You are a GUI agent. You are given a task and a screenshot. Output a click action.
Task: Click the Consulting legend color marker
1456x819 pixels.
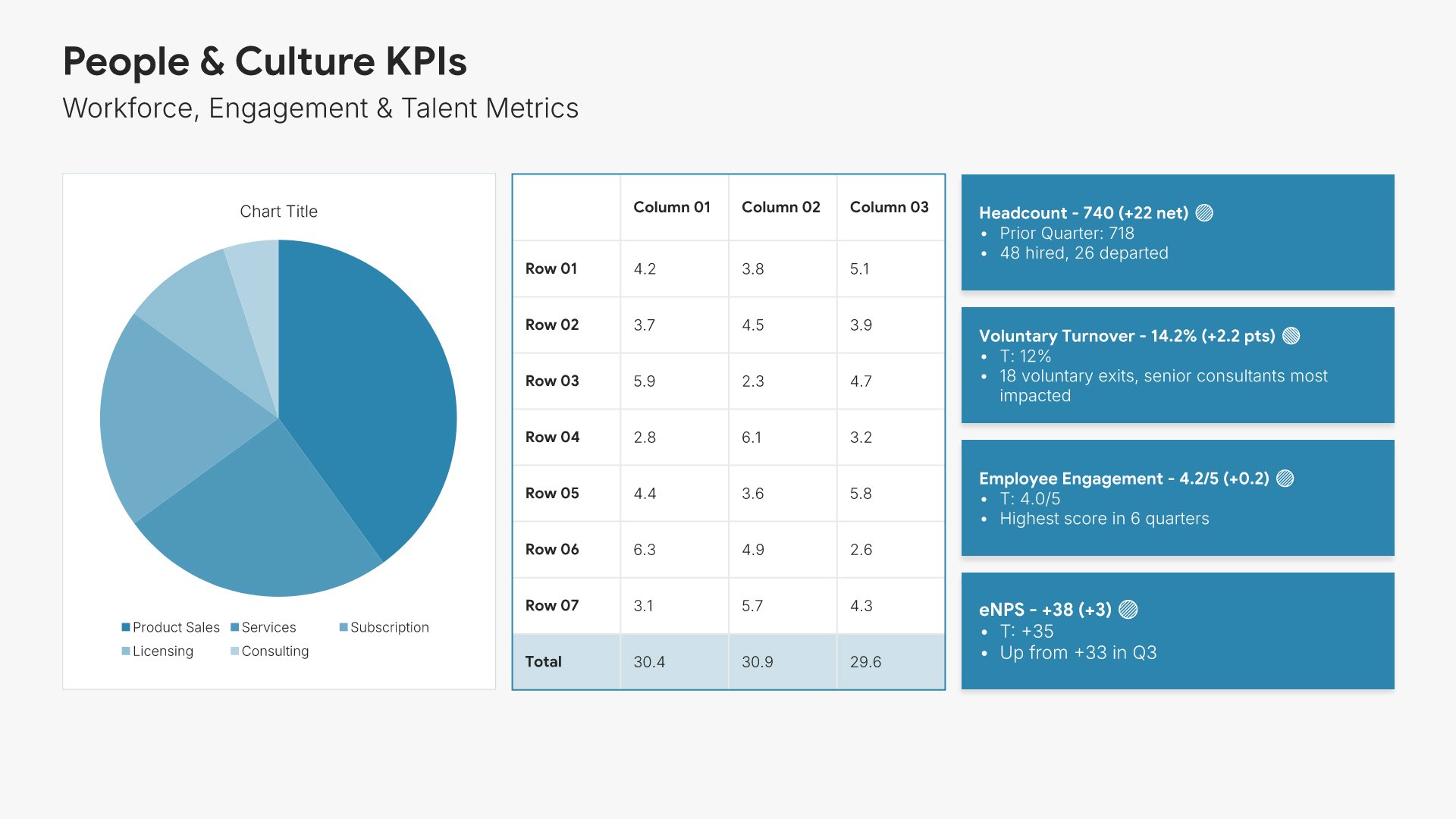point(235,651)
